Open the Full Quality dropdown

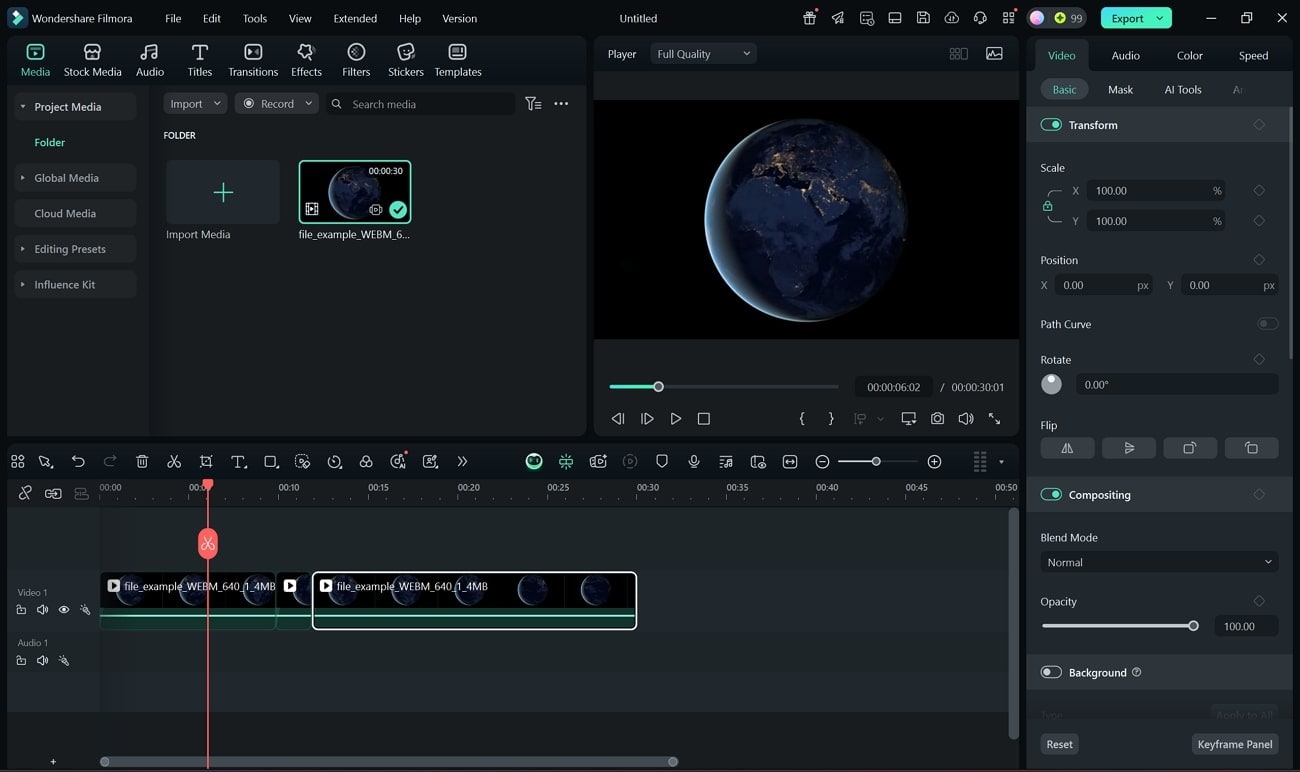[703, 54]
